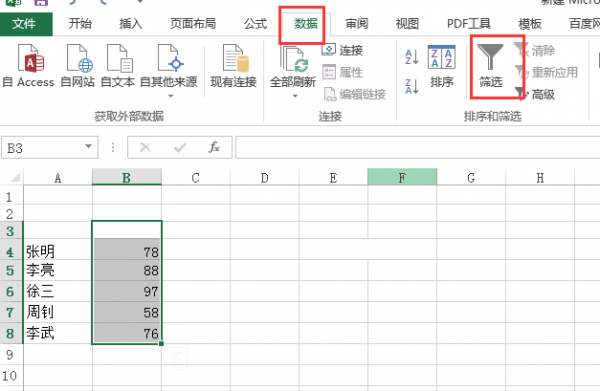Viewport: 600px width, 391px height.
Task: Select column H header
Action: pyautogui.click(x=540, y=178)
